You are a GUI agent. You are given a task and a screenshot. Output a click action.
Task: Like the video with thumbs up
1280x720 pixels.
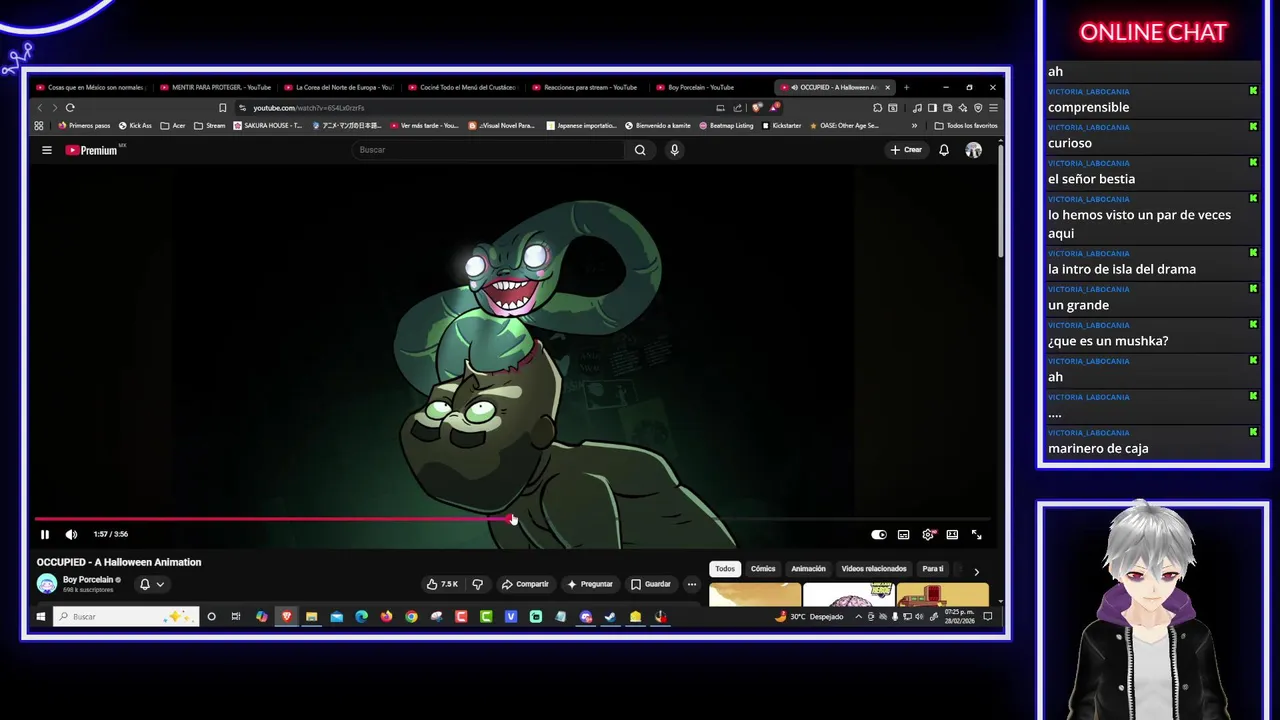click(x=442, y=584)
